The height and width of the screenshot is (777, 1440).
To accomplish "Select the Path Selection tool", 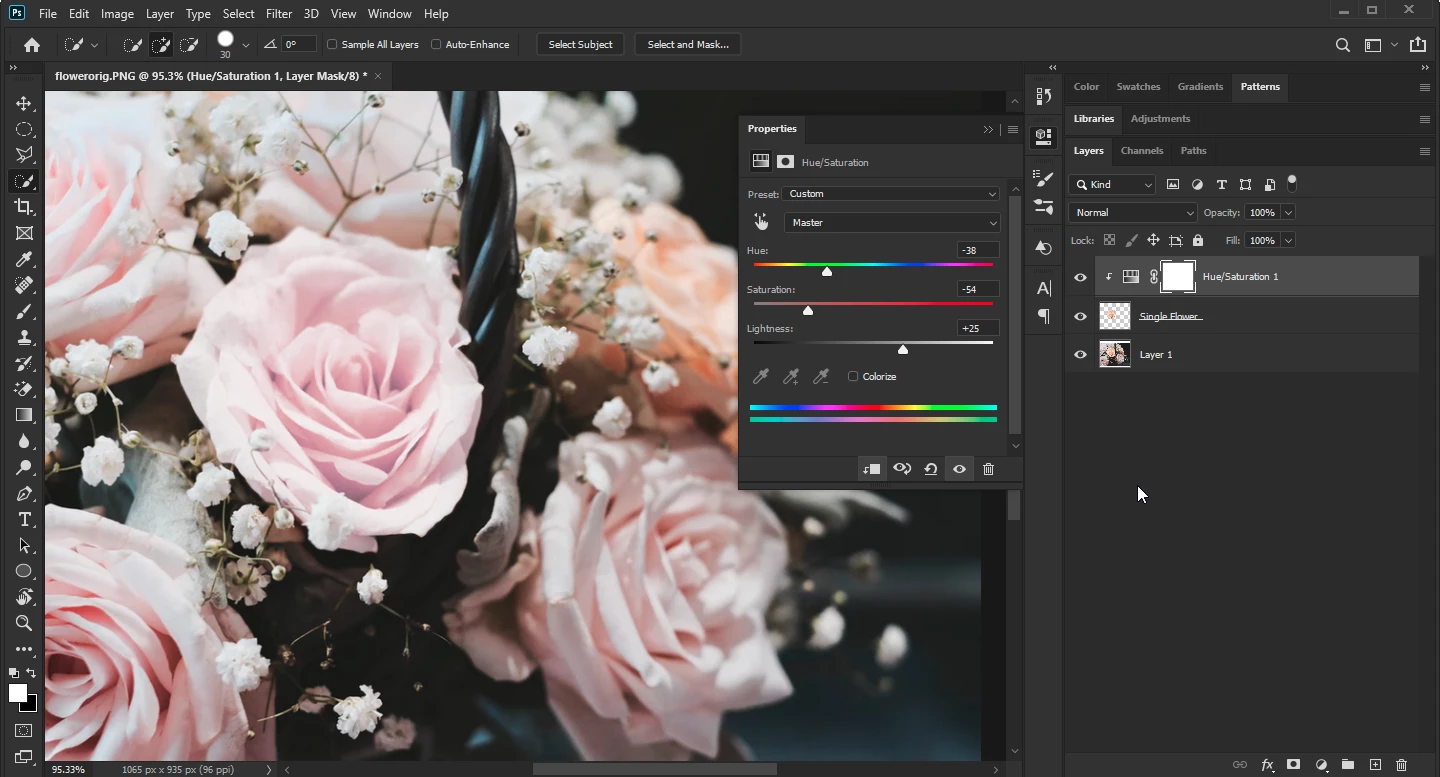I will (24, 546).
